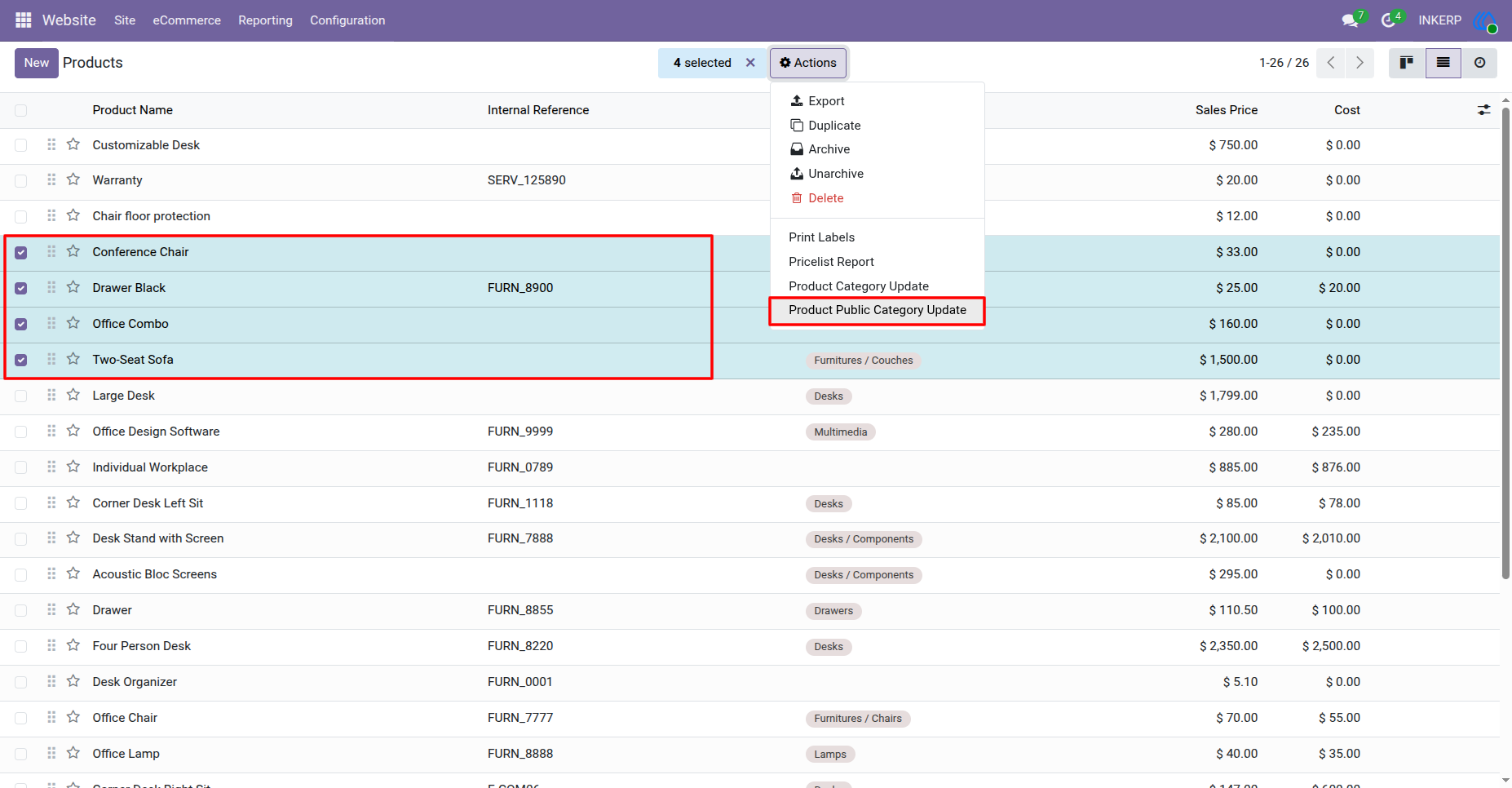Star the Large Desk product
The image size is (1512, 788).
click(x=73, y=395)
